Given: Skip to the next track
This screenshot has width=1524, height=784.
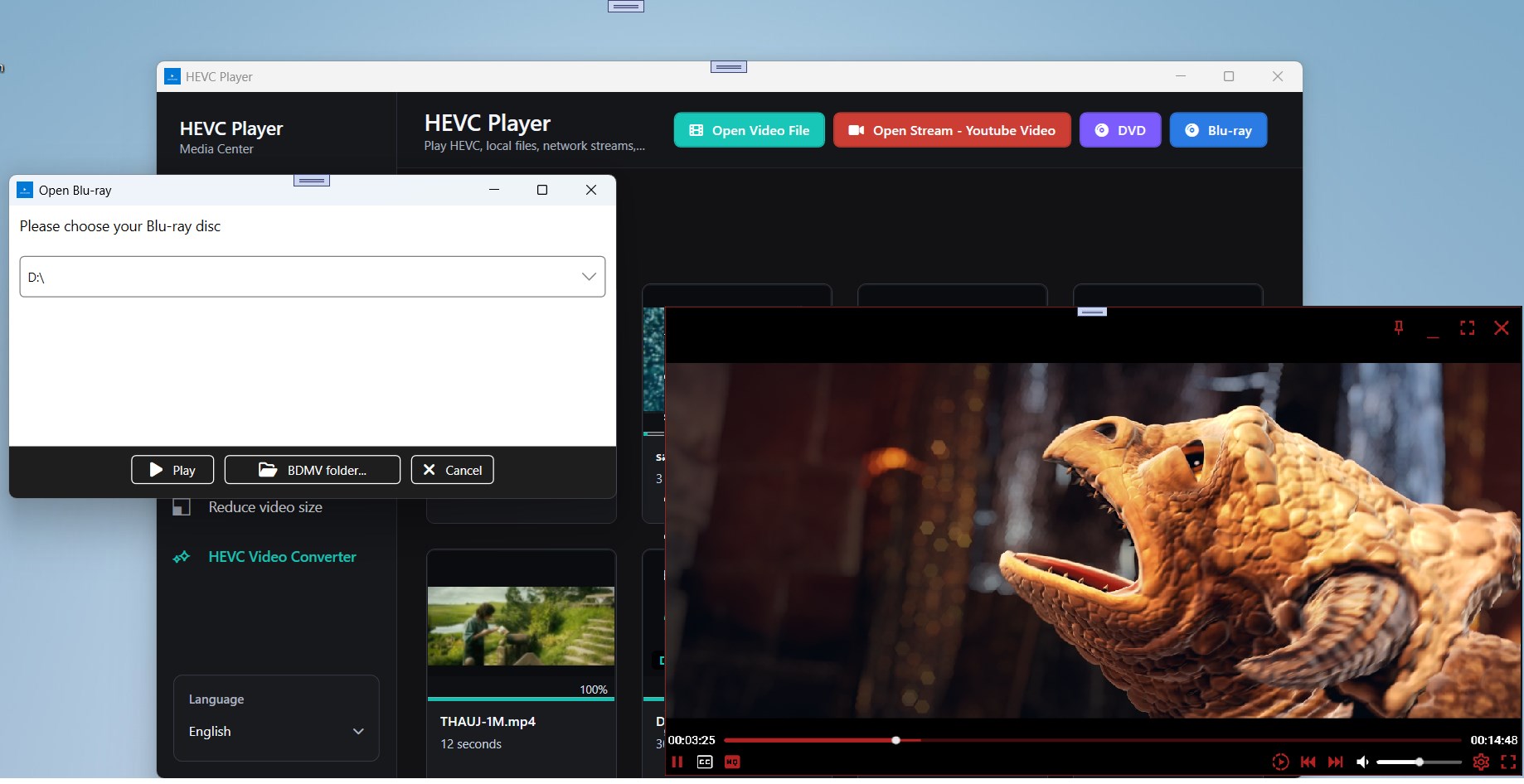Looking at the screenshot, I should pos(1336,762).
